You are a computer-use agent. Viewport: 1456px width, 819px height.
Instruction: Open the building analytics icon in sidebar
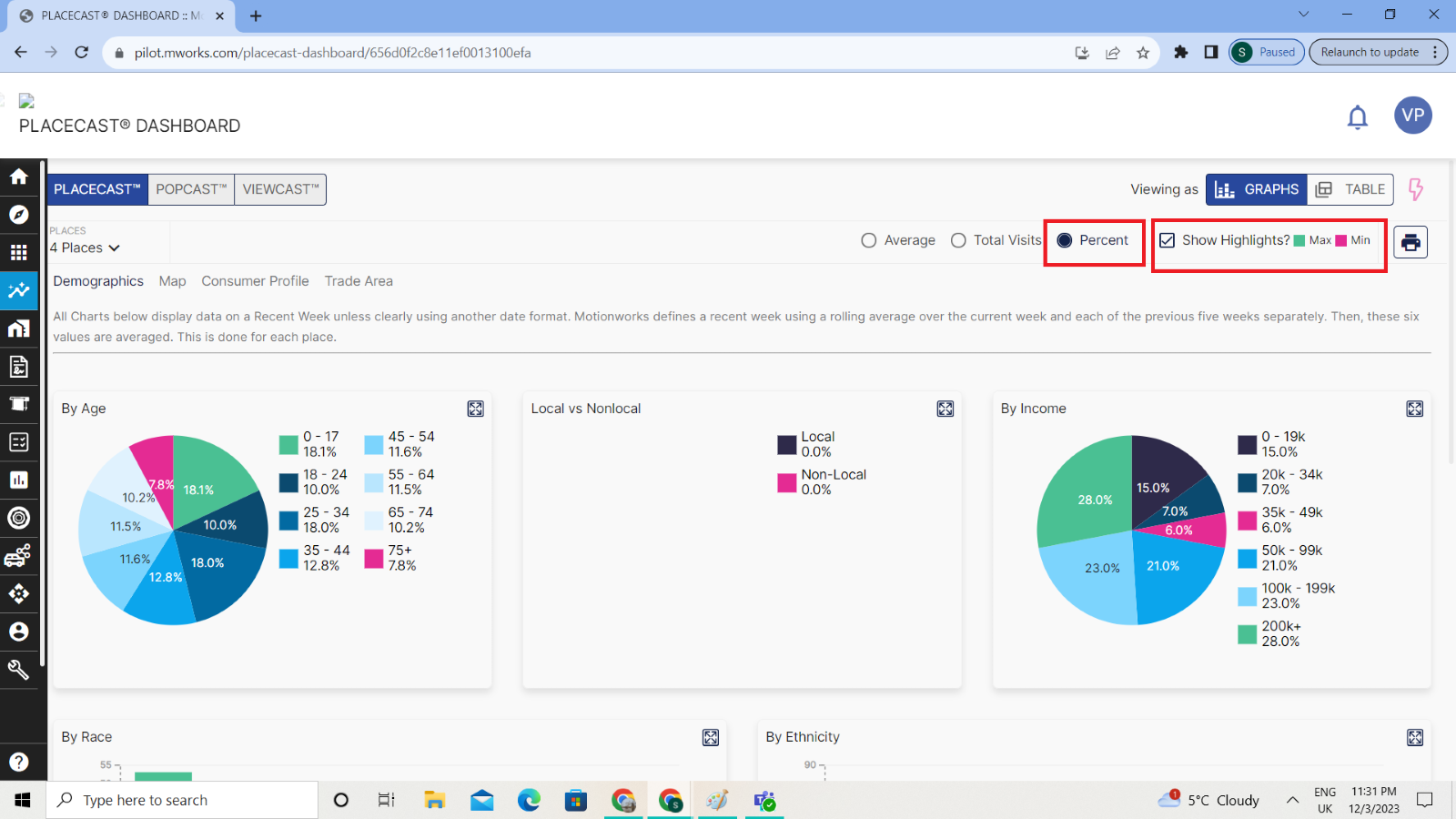point(19,329)
